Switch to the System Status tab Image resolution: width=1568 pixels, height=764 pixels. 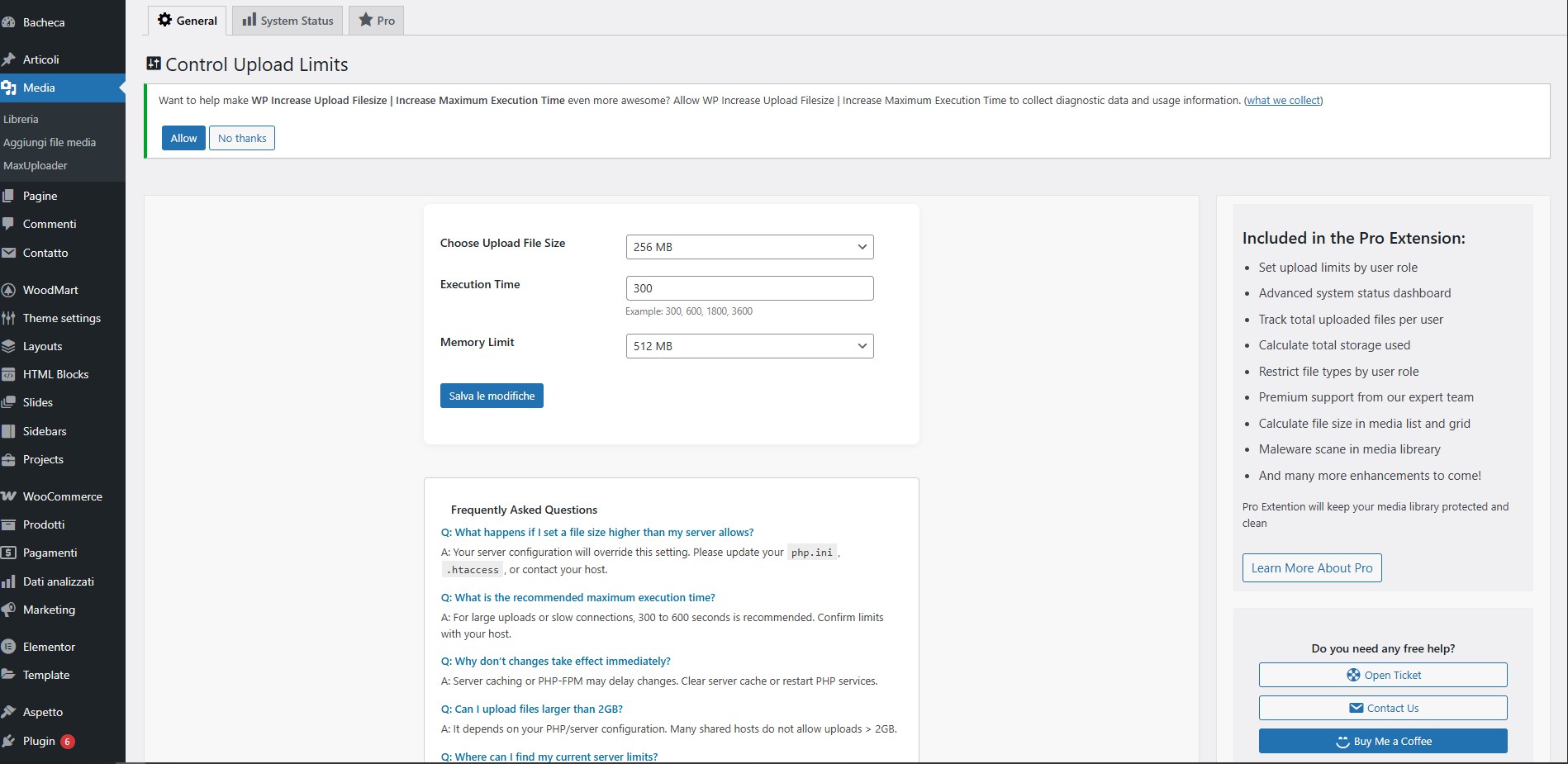(x=287, y=21)
